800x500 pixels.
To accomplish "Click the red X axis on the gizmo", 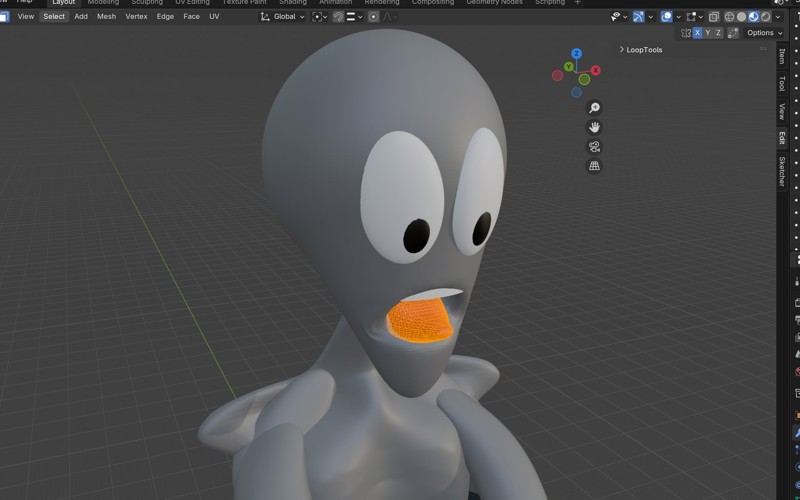I will (596, 70).
